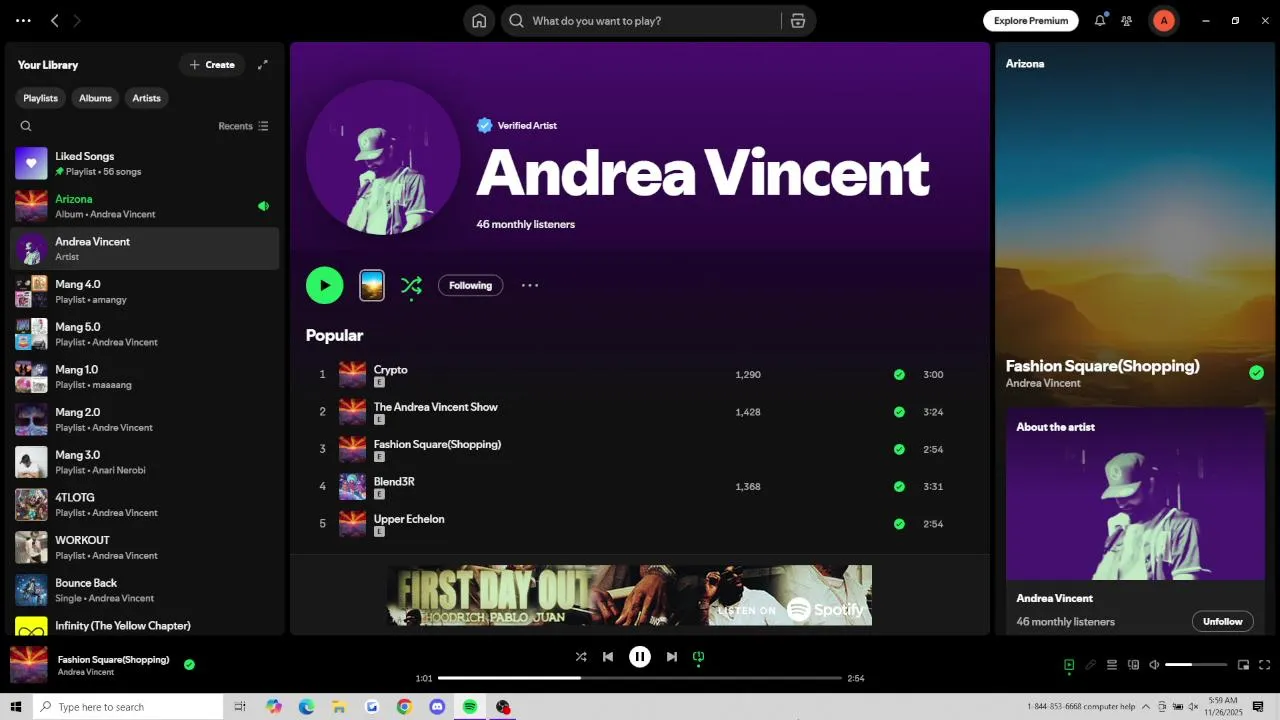This screenshot has height=720, width=1280.
Task: Open the miniplayer icon
Action: click(1244, 665)
